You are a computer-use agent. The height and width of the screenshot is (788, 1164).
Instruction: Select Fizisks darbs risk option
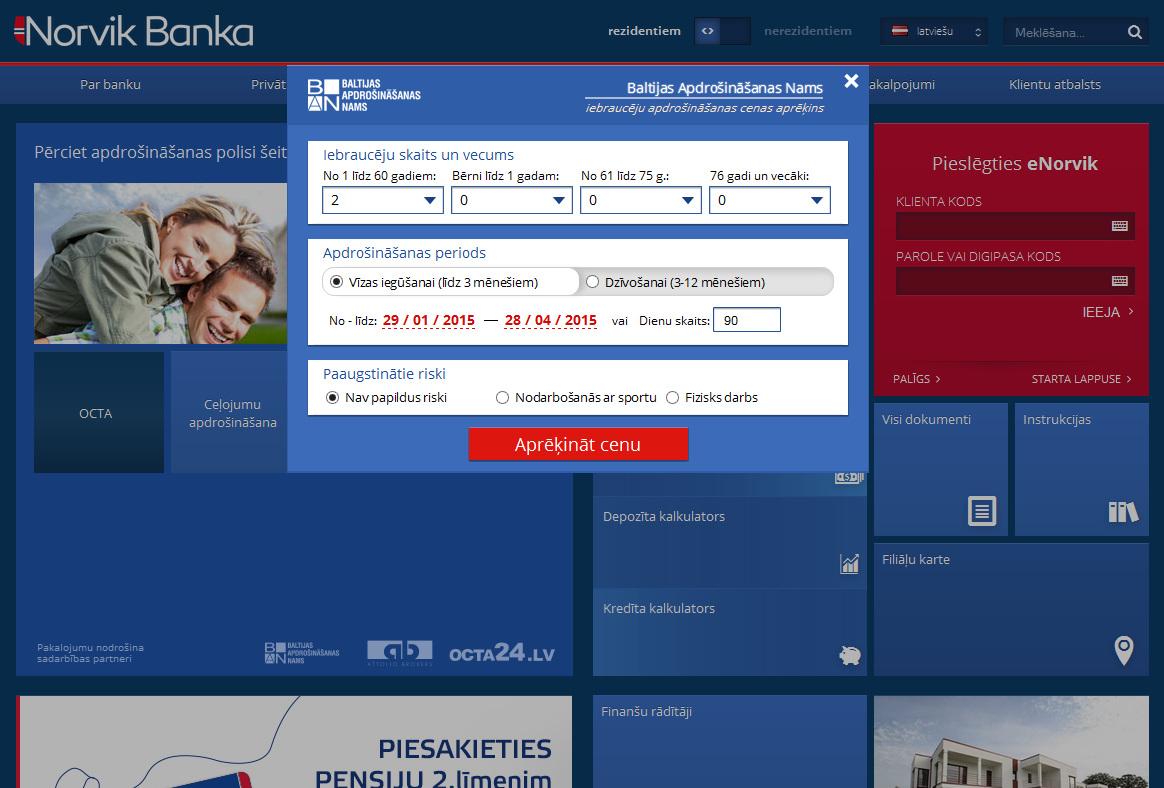click(x=673, y=398)
